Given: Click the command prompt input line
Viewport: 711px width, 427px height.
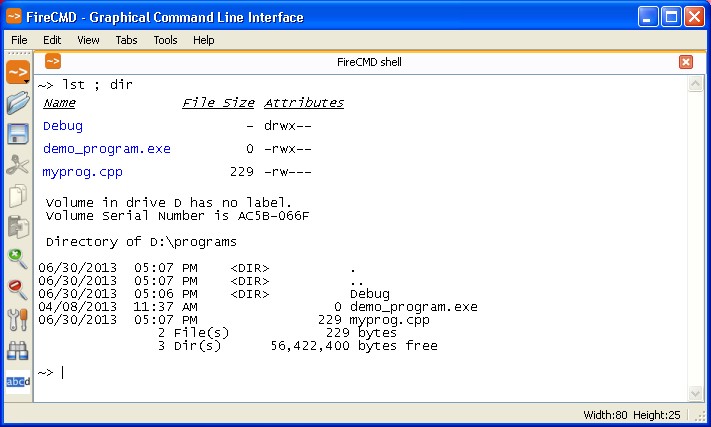Looking at the screenshot, I should (x=361, y=373).
